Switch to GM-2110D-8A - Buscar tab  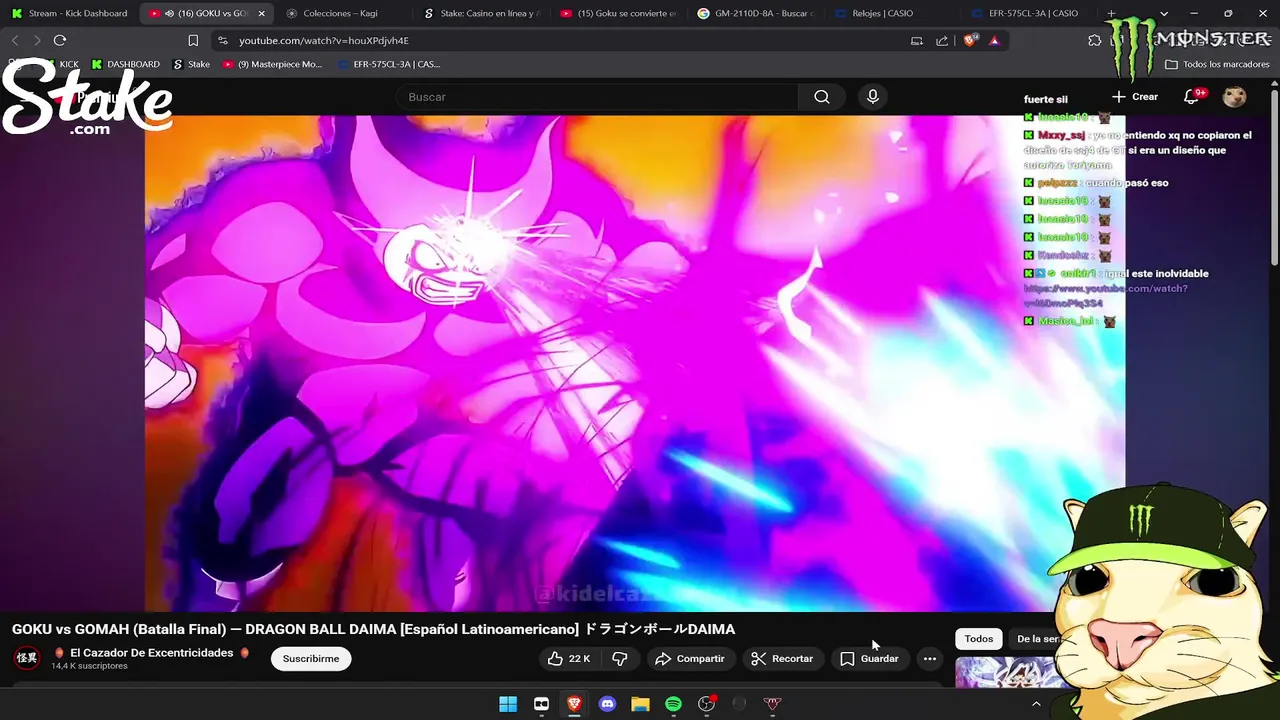tap(755, 14)
